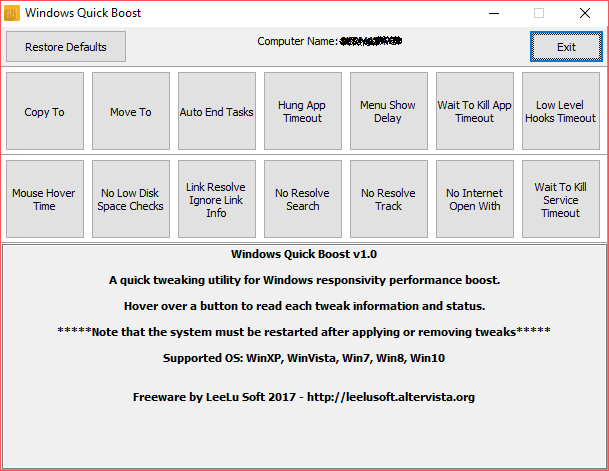
Task: Enable No Low Disk Space Checks
Action: click(x=130, y=199)
